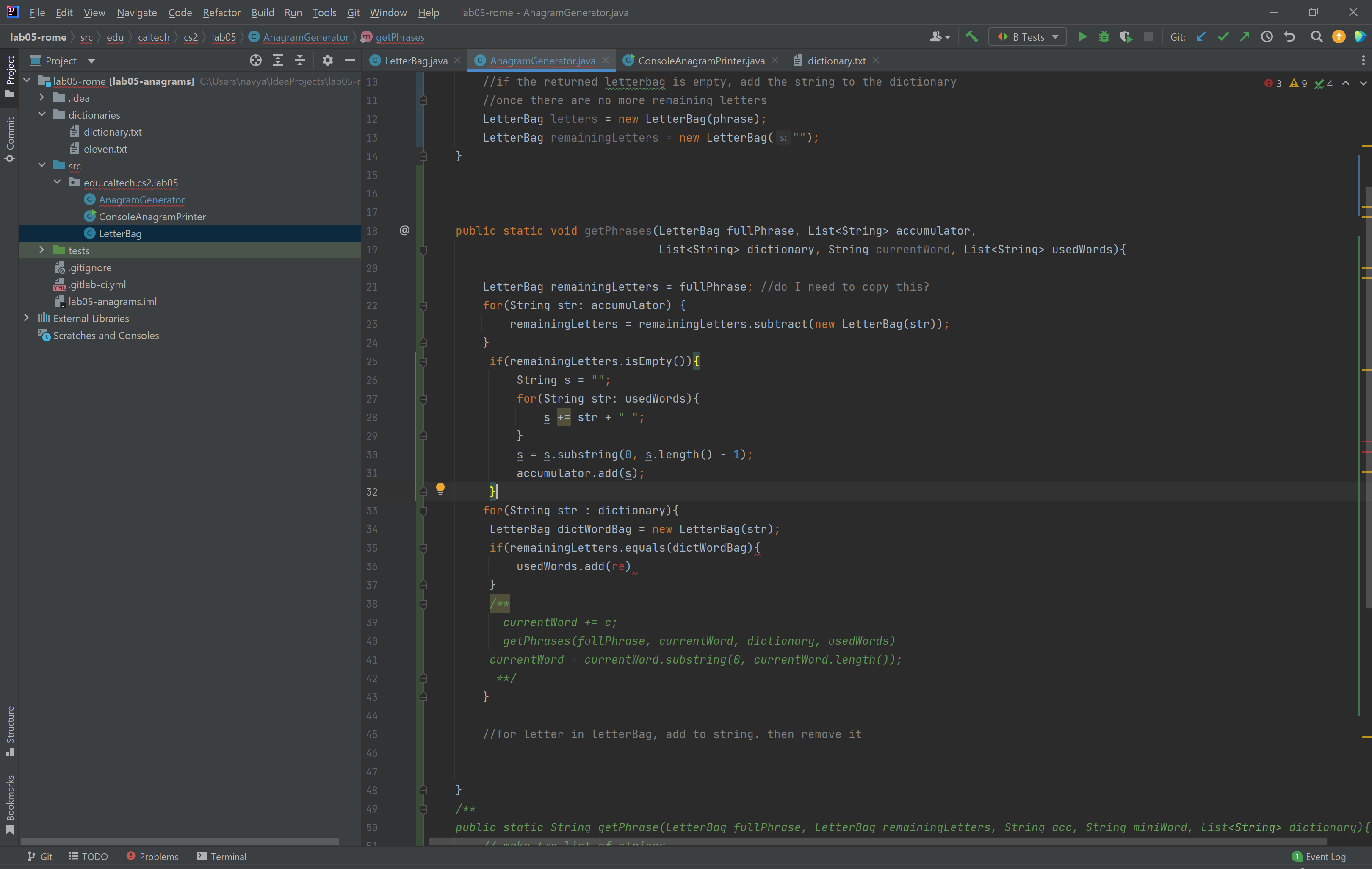Open Git history with the clock icon

pyautogui.click(x=1267, y=37)
